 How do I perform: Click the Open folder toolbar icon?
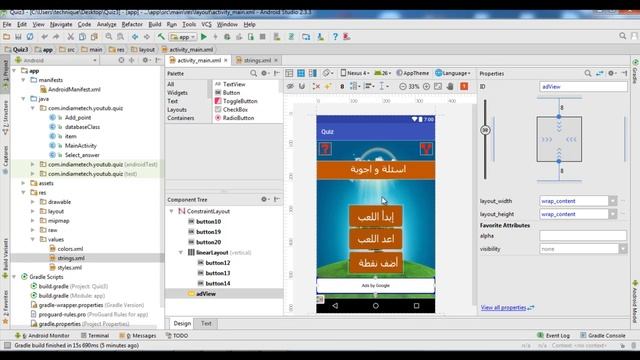click(x=7, y=37)
